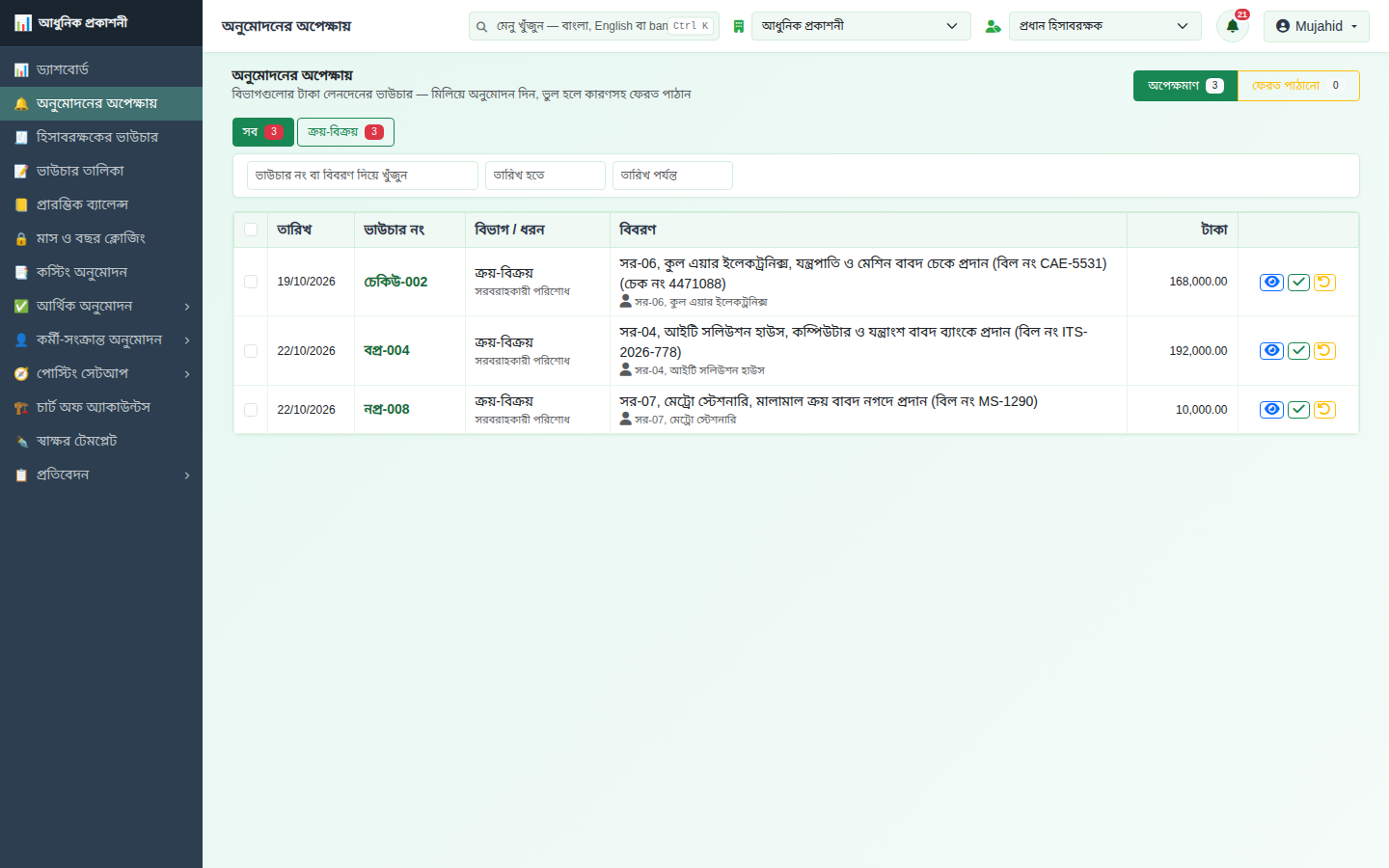This screenshot has width=1389, height=868.
Task: Approve voucher চেকিউ-002 with green checkmark
Action: [1298, 282]
